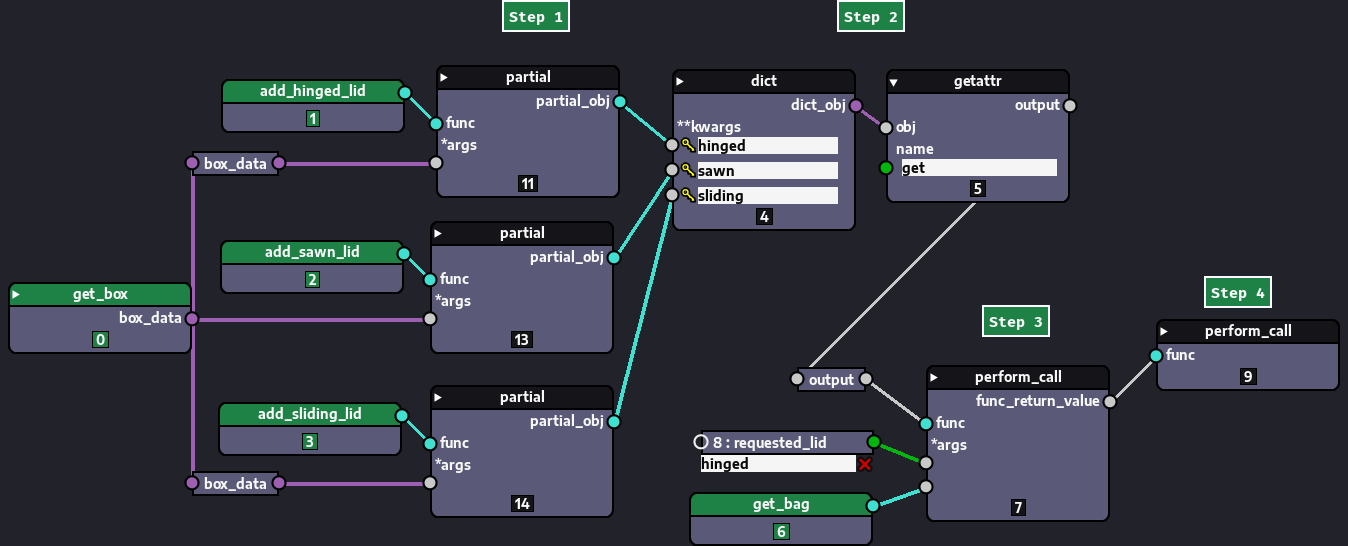Click the red X next to hinged value

tap(865, 464)
